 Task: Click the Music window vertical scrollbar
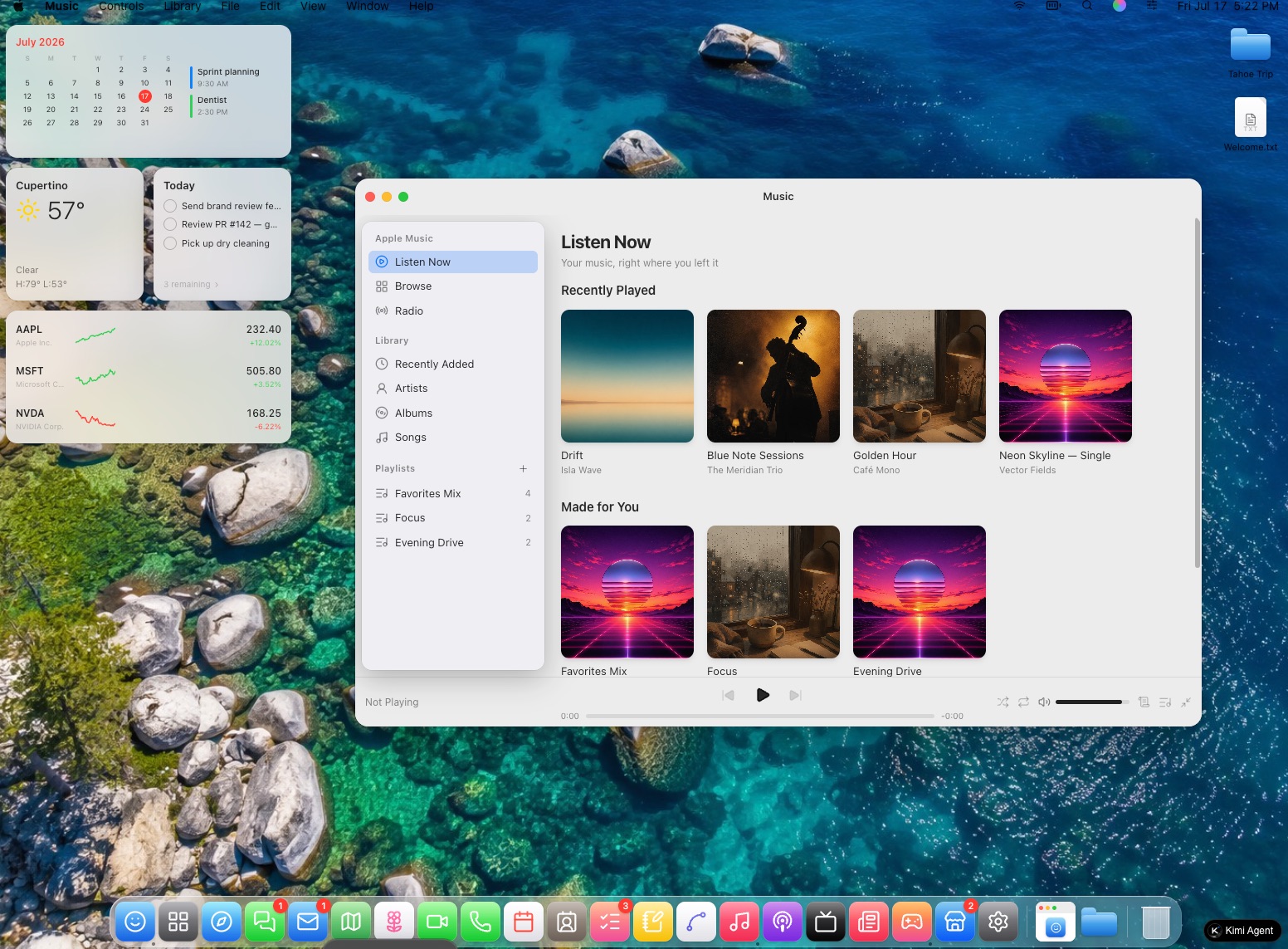[1197, 394]
